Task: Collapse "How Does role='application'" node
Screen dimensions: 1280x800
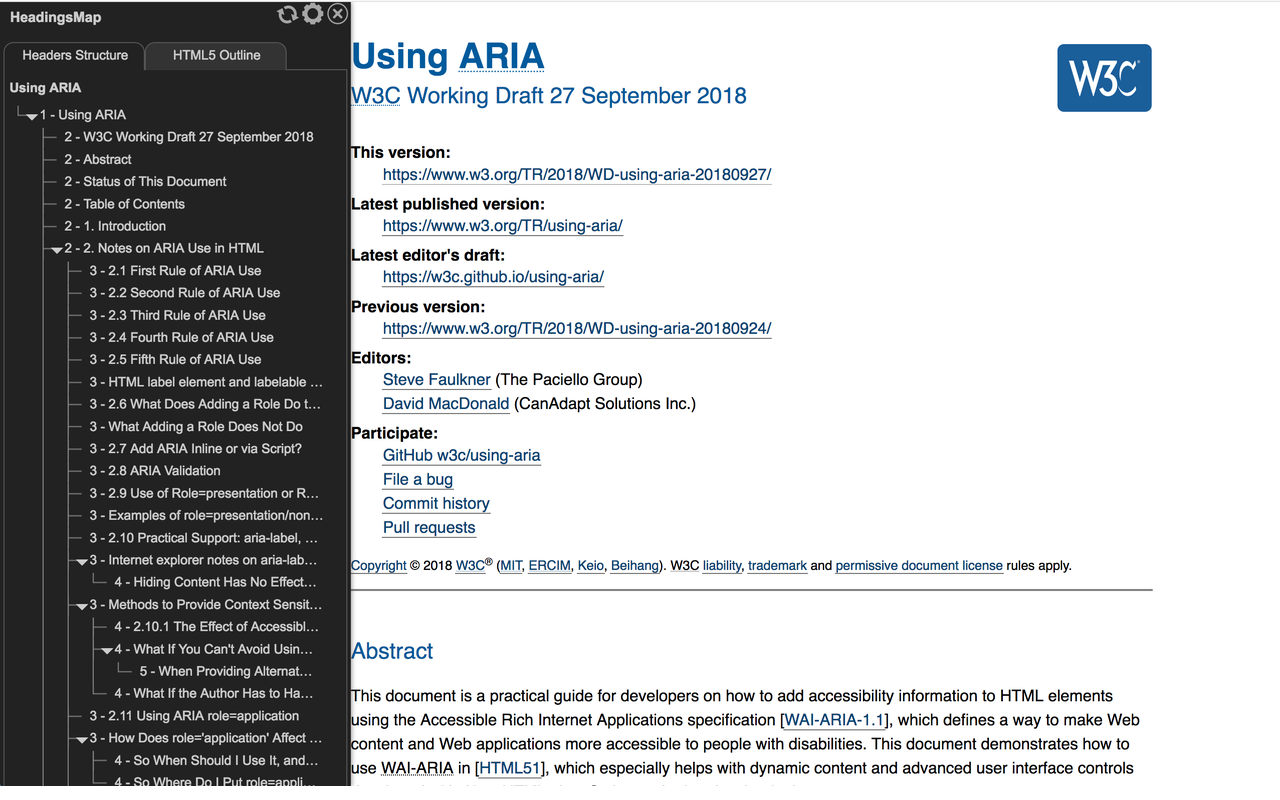Action: click(x=82, y=739)
